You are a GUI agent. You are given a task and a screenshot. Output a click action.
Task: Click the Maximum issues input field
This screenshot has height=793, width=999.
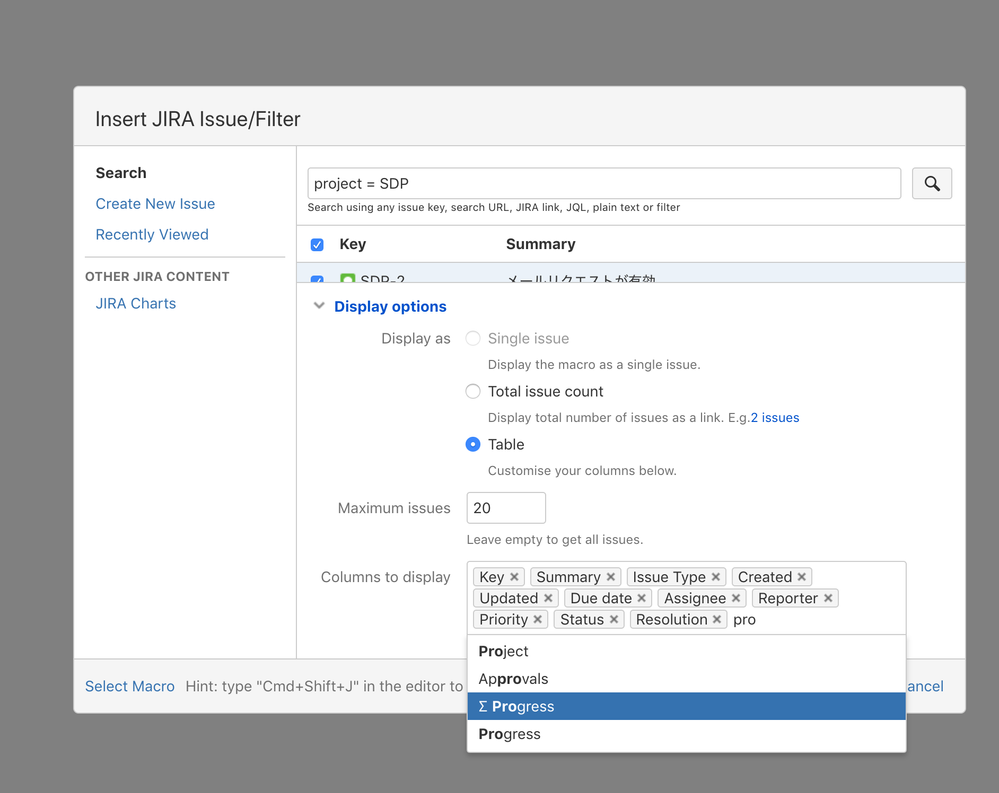[x=506, y=508]
